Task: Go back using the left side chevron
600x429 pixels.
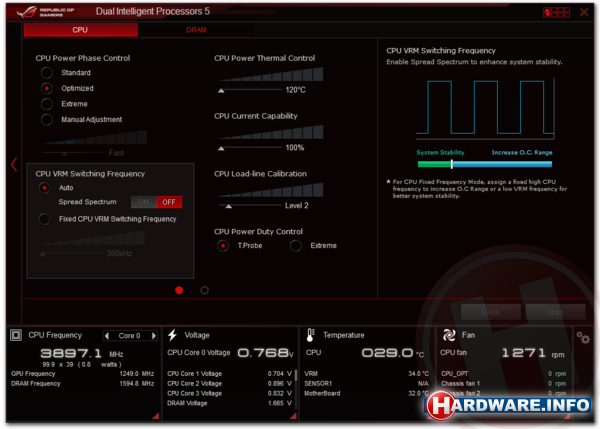Action: pos(14,164)
